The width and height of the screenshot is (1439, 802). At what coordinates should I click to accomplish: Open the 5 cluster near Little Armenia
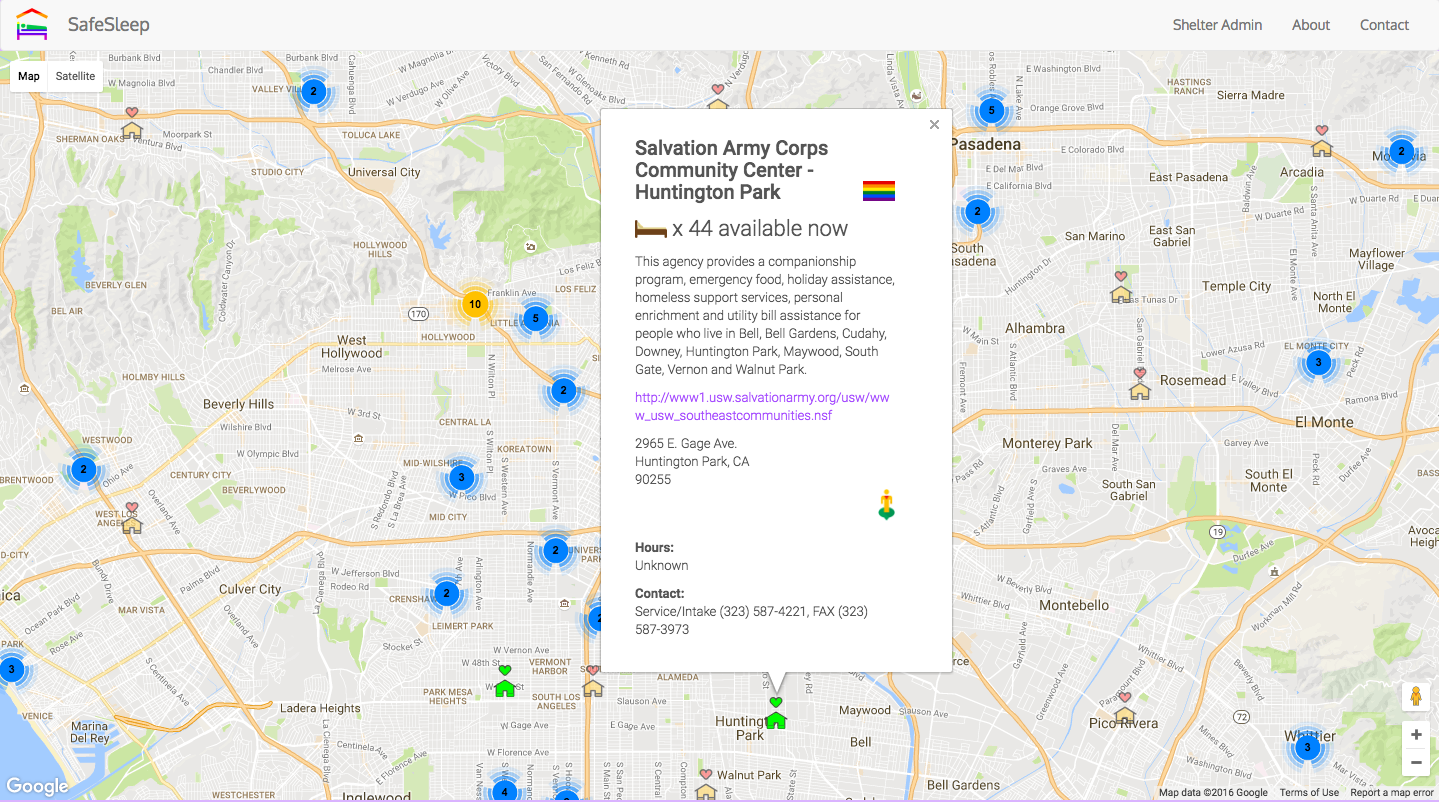coord(536,319)
